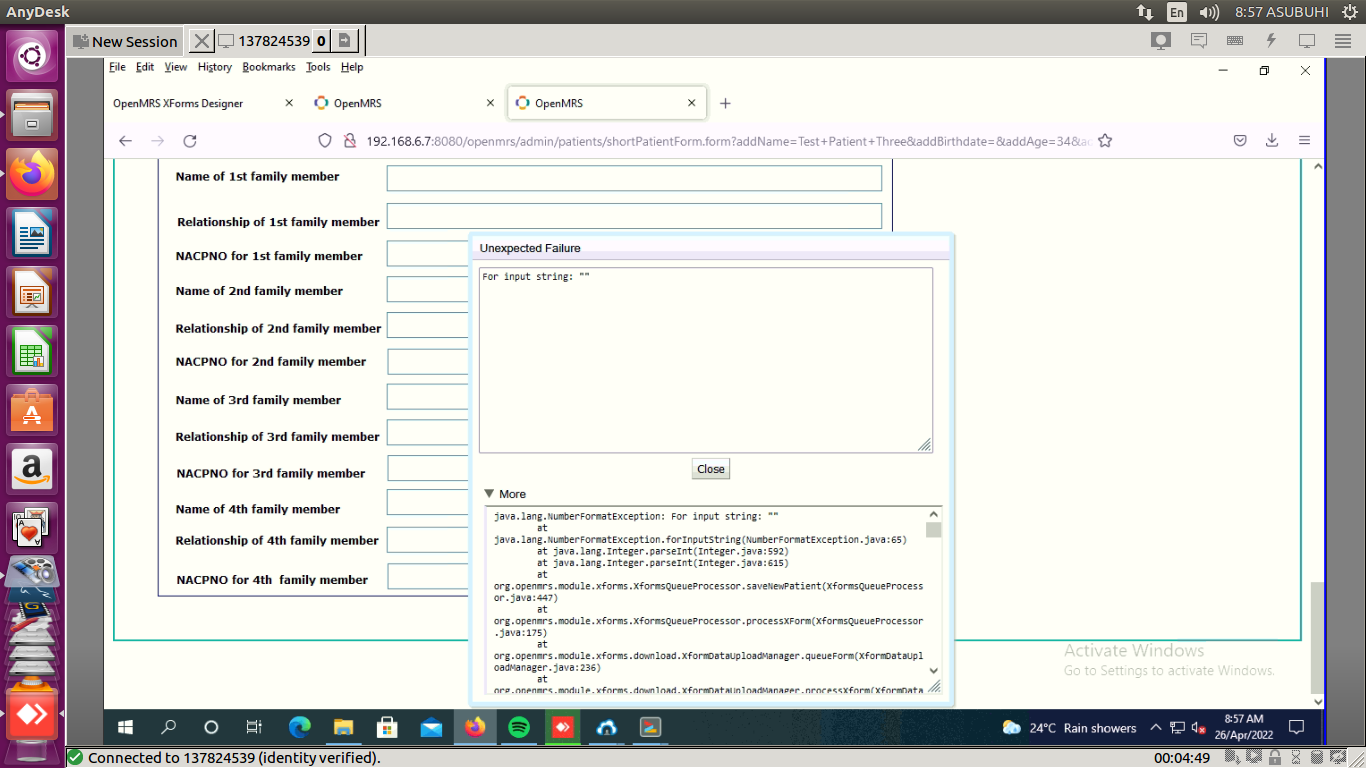
Task: Click the AnyDesk actions lightning icon
Action: [x=1272, y=40]
